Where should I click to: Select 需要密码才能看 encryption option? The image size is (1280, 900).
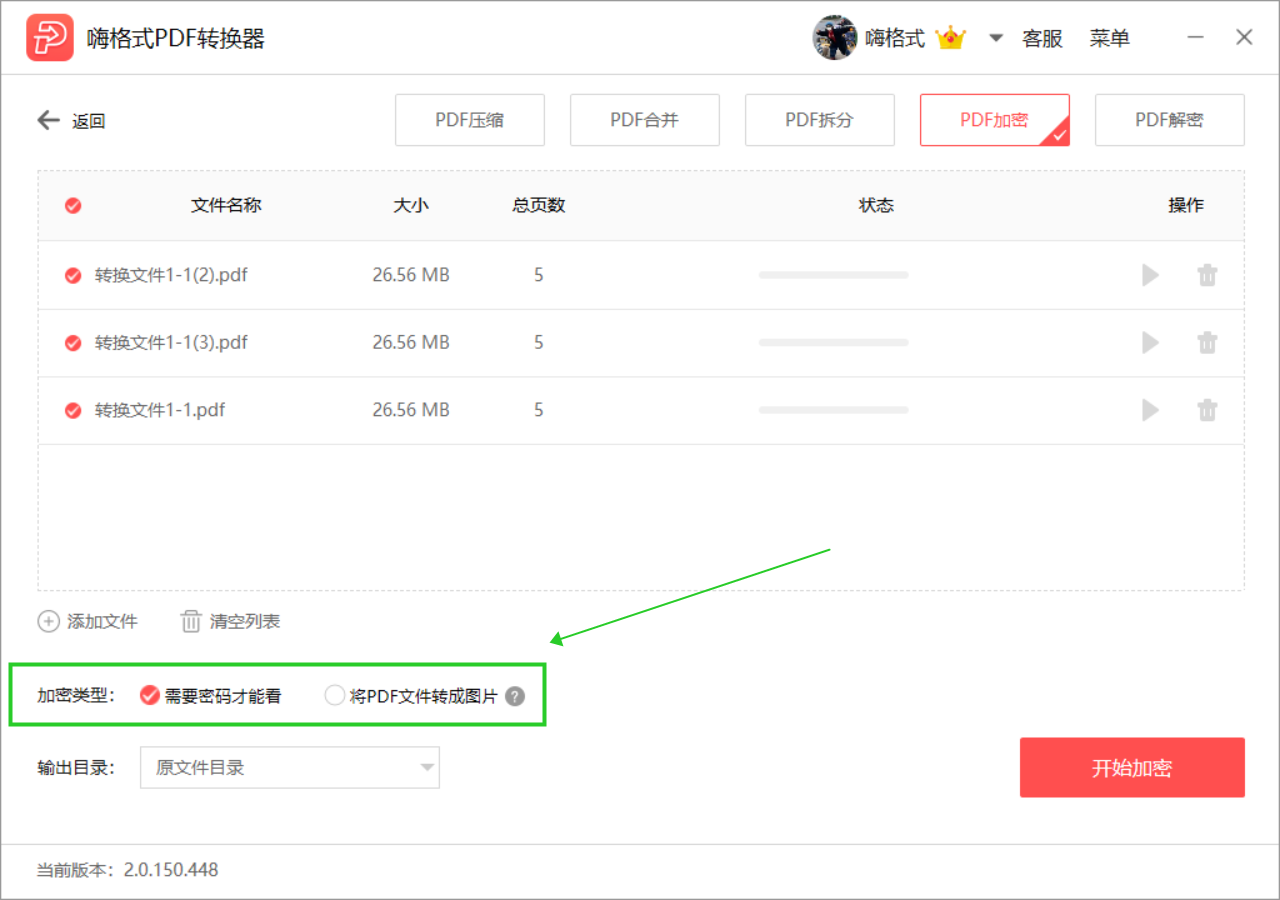(x=150, y=695)
